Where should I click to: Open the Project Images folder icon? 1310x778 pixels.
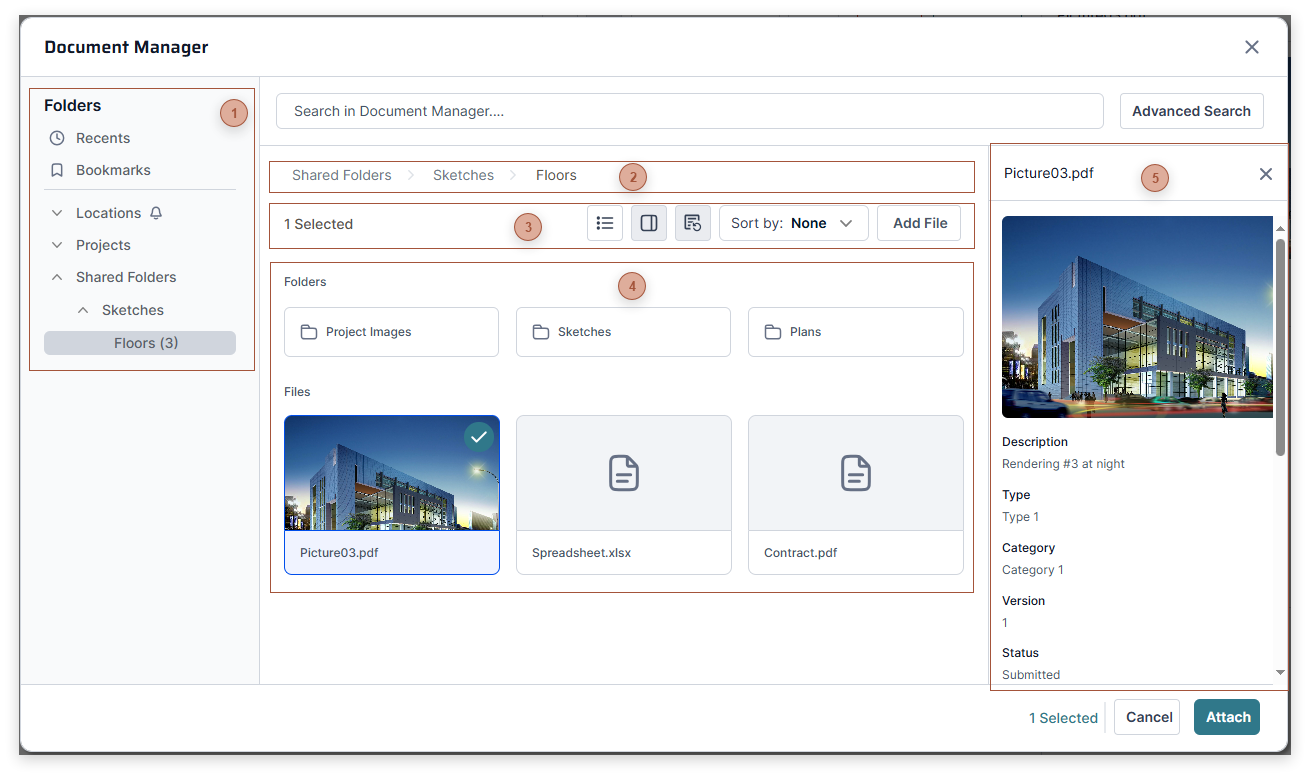coord(310,331)
